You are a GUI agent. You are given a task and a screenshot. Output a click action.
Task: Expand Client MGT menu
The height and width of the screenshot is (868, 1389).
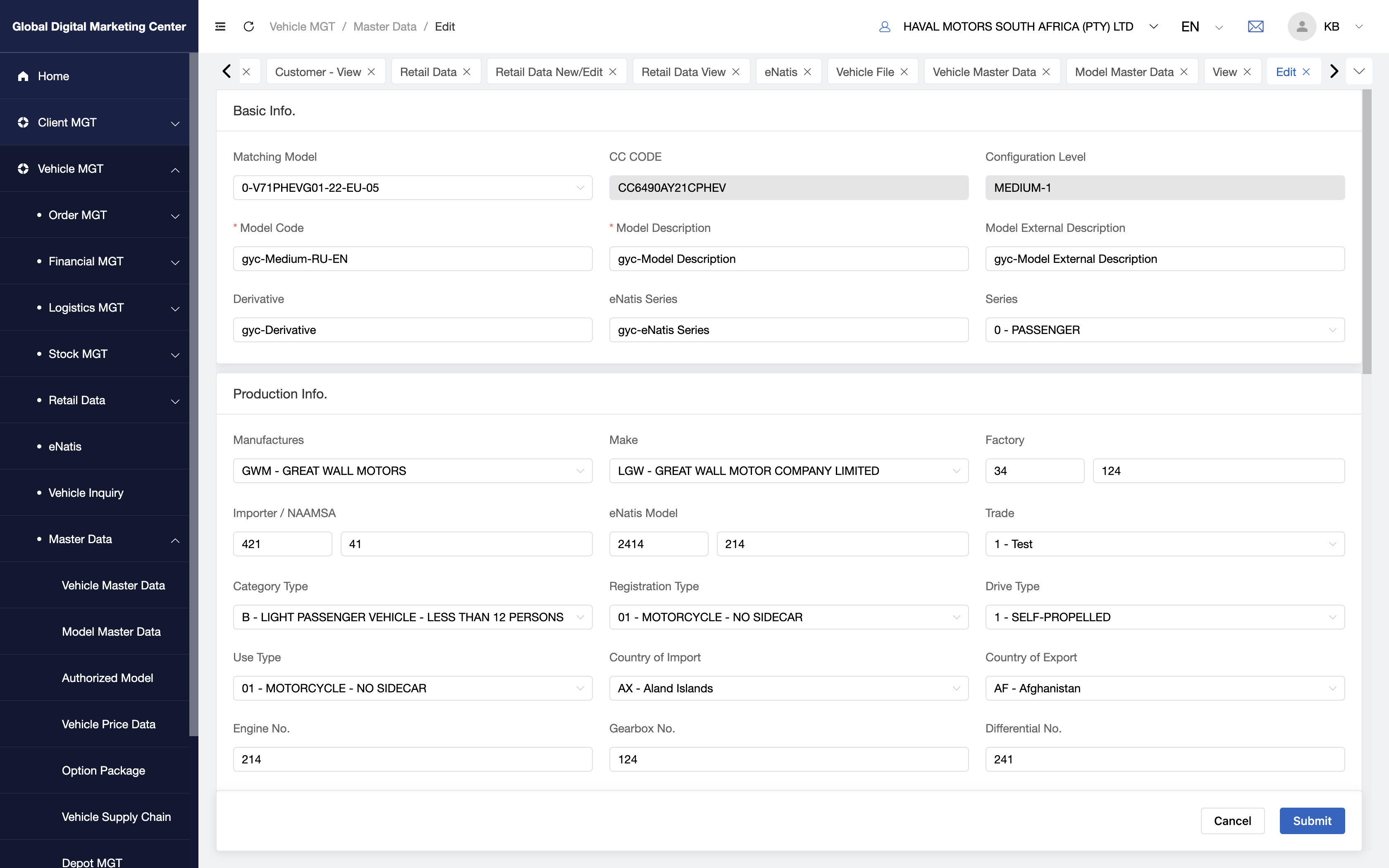click(x=95, y=122)
